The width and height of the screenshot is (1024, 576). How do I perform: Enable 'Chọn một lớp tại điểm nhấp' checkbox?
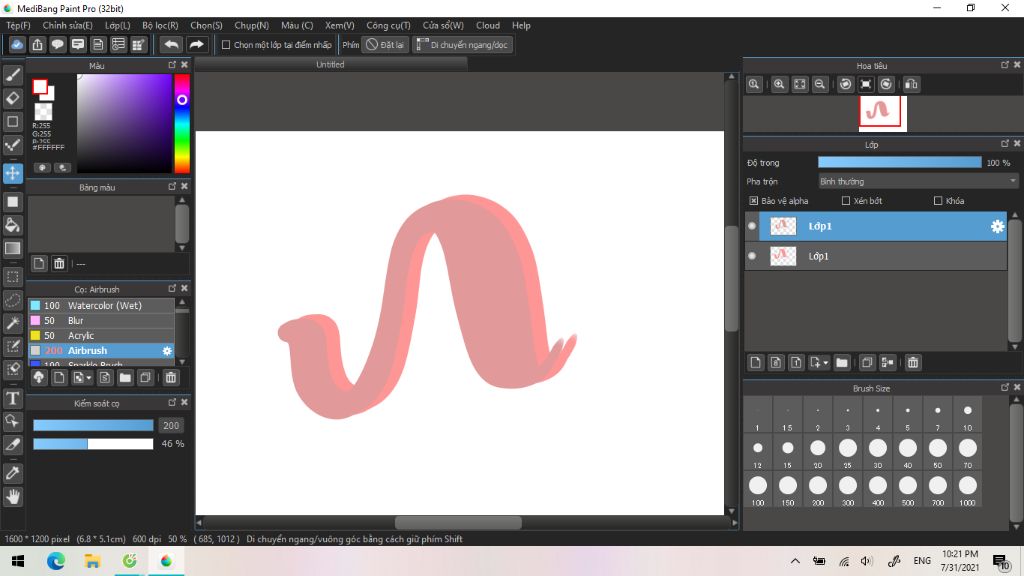tap(226, 45)
